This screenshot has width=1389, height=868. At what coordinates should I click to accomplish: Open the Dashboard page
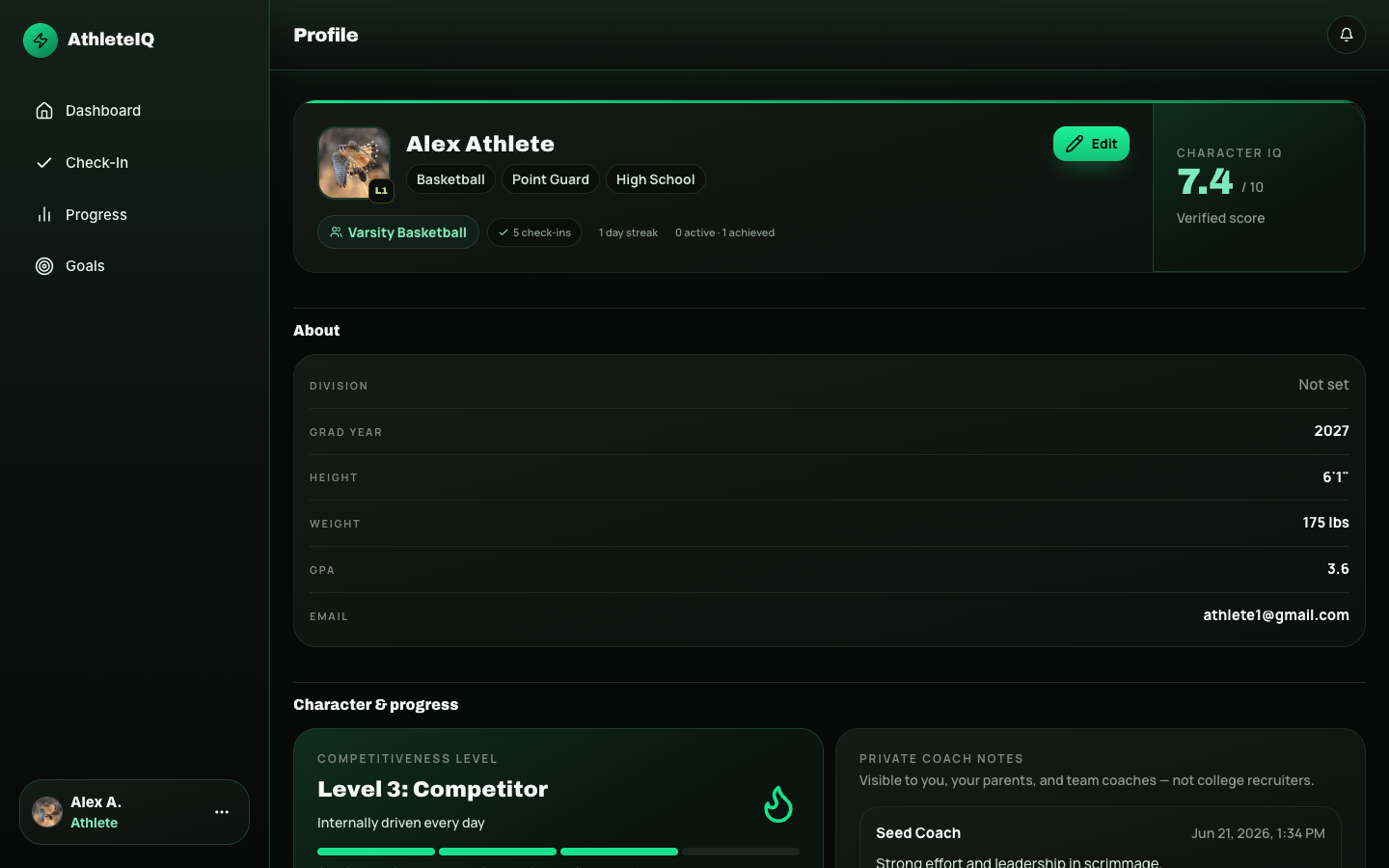tap(134, 111)
